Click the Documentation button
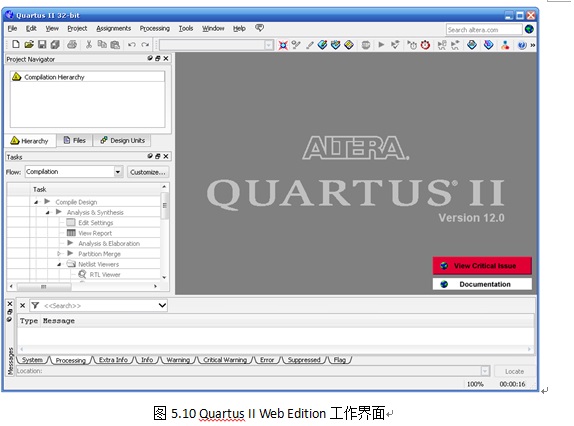This screenshot has height=426, width=574. (x=482, y=284)
